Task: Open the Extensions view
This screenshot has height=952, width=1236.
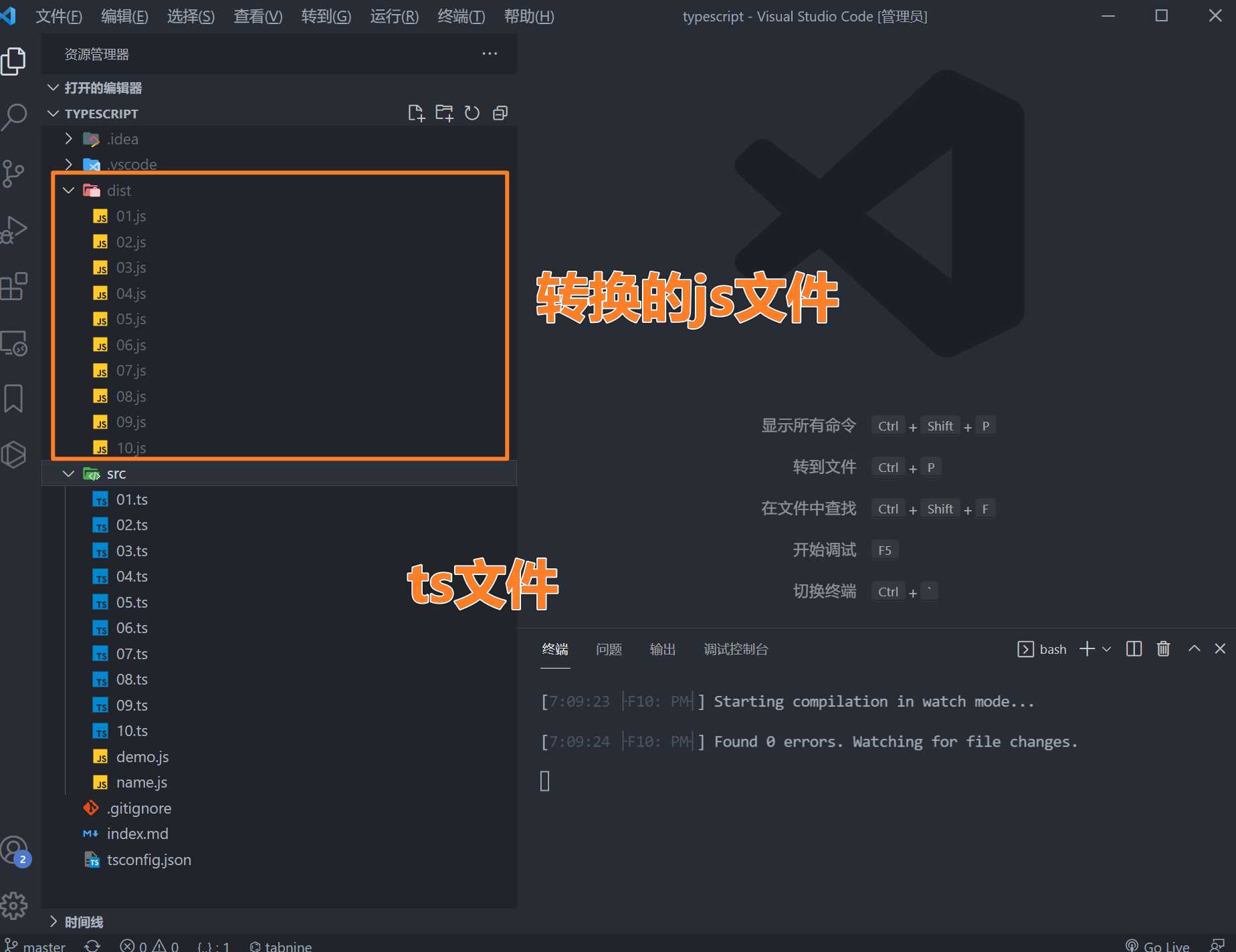Action: 13,286
